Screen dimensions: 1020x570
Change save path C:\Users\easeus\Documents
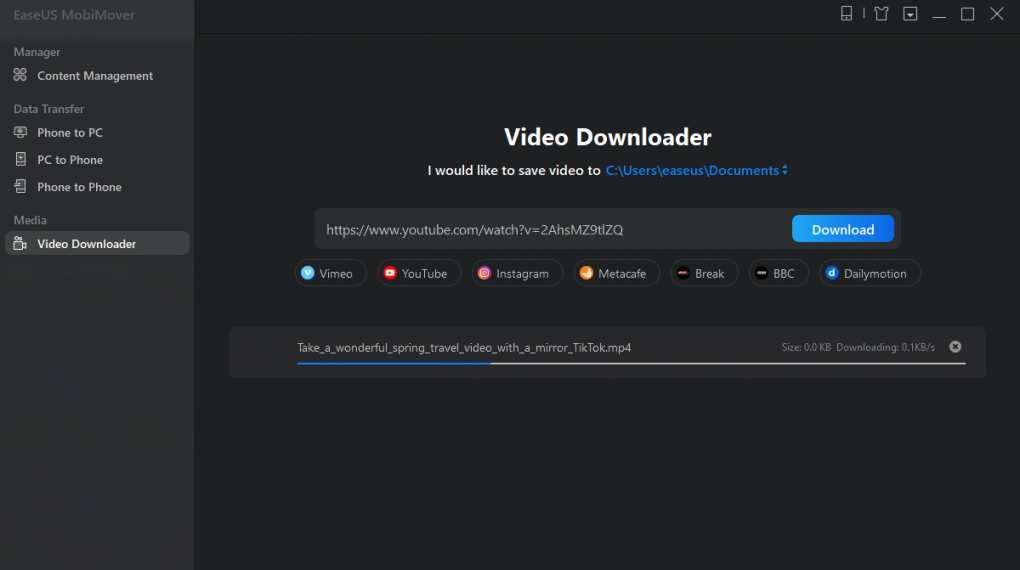click(x=692, y=170)
